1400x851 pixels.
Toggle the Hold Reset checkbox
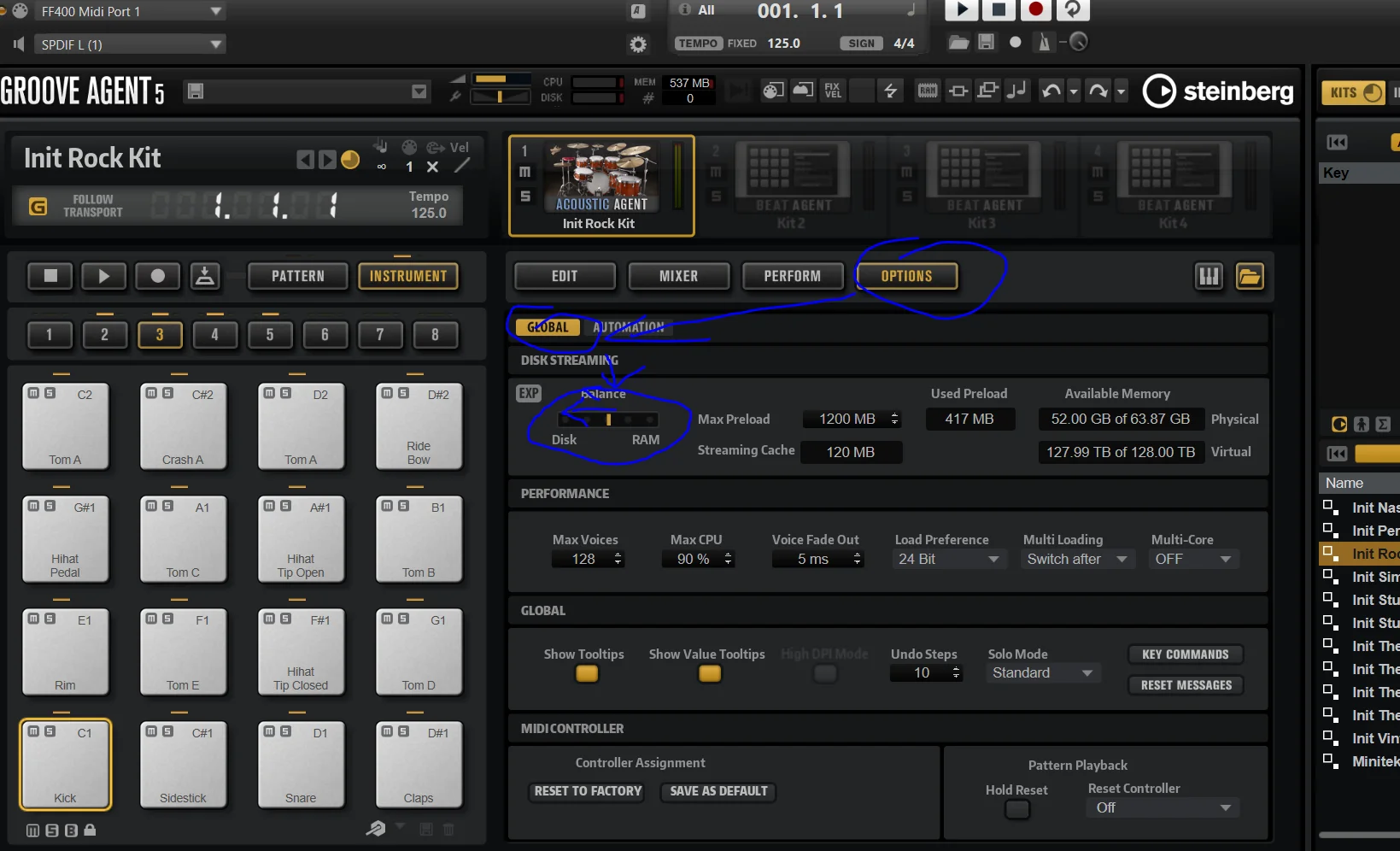point(1017,809)
